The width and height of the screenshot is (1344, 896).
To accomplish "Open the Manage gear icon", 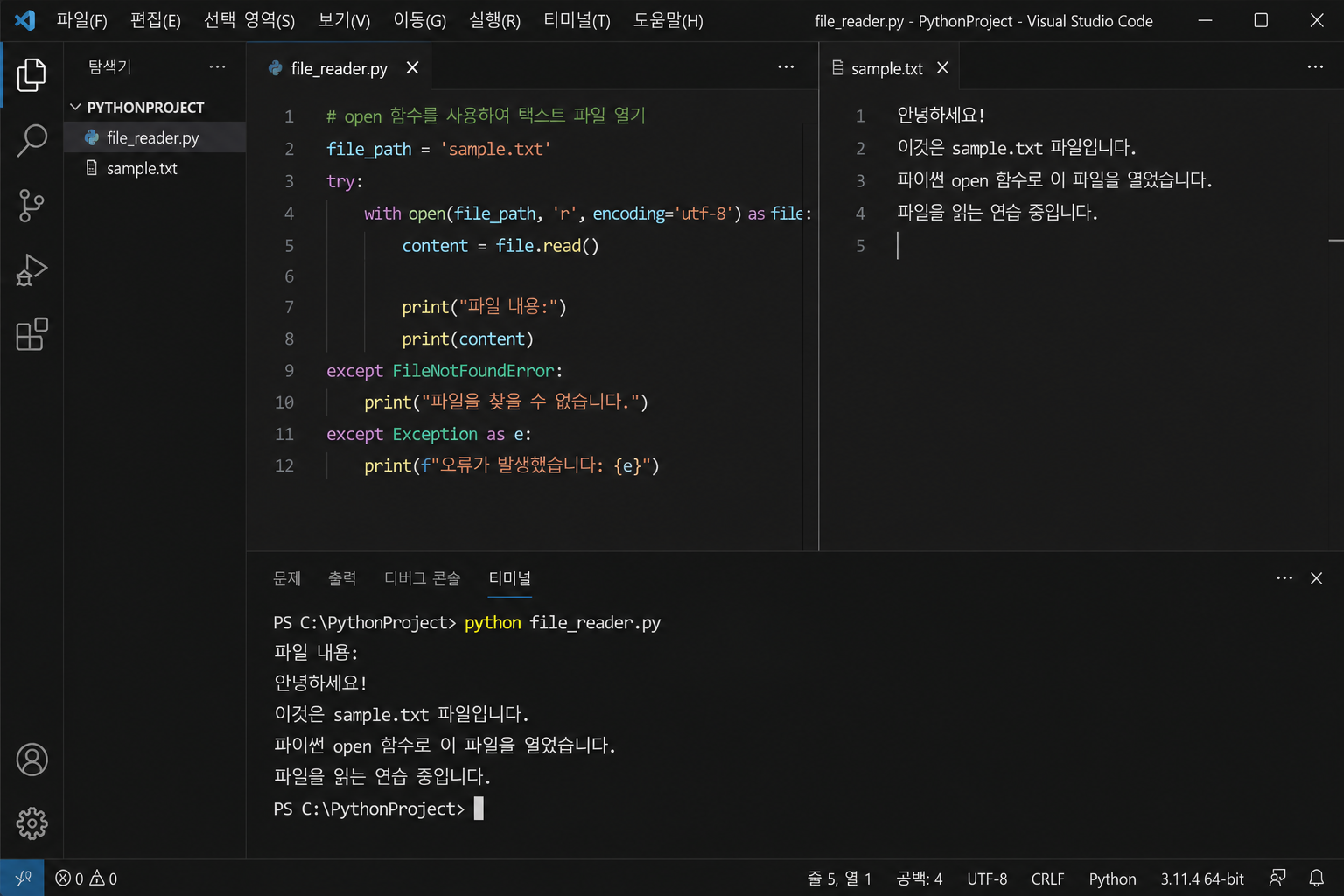I will point(31,823).
